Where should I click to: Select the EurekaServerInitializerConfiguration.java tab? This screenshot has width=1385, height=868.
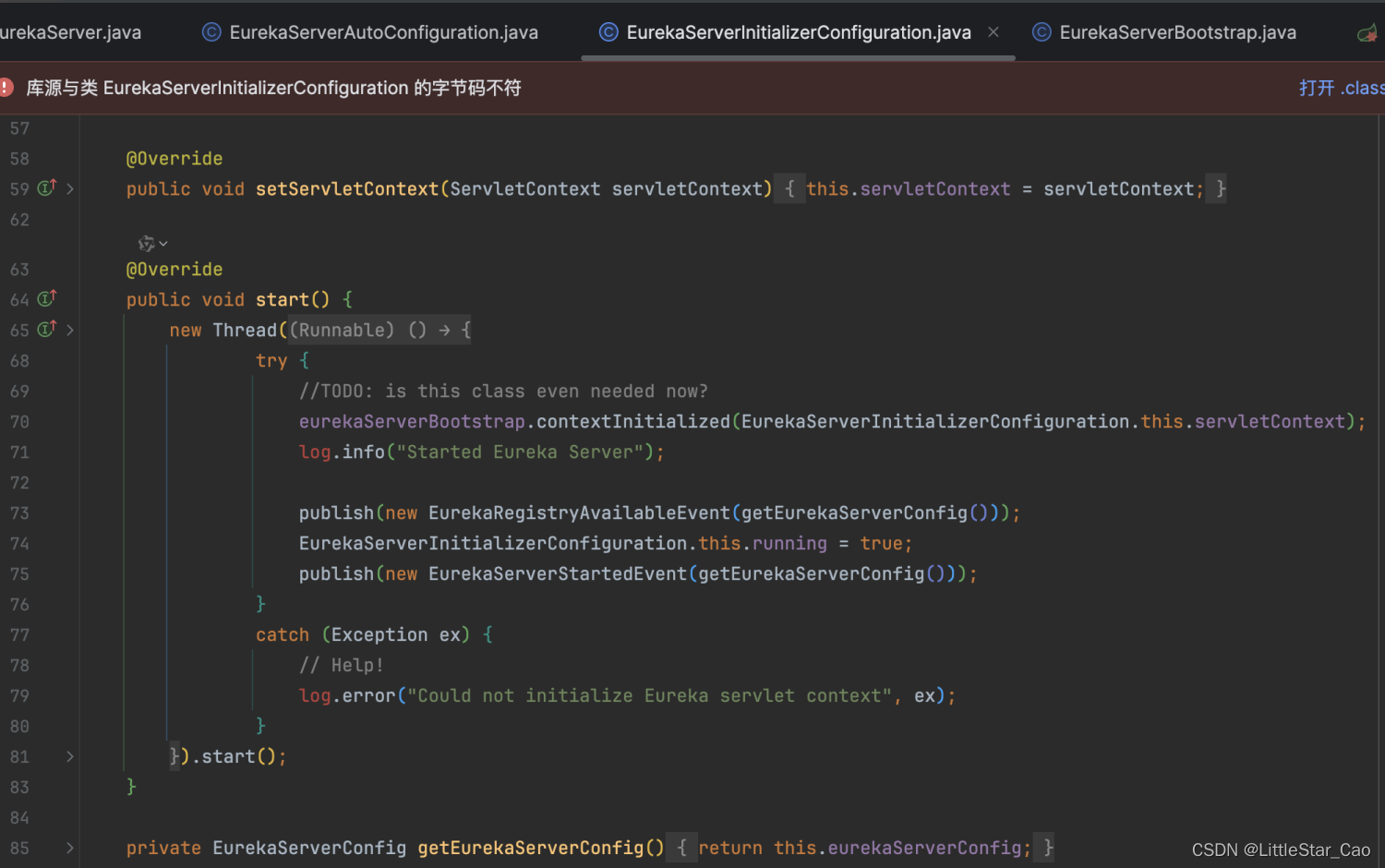click(x=798, y=32)
